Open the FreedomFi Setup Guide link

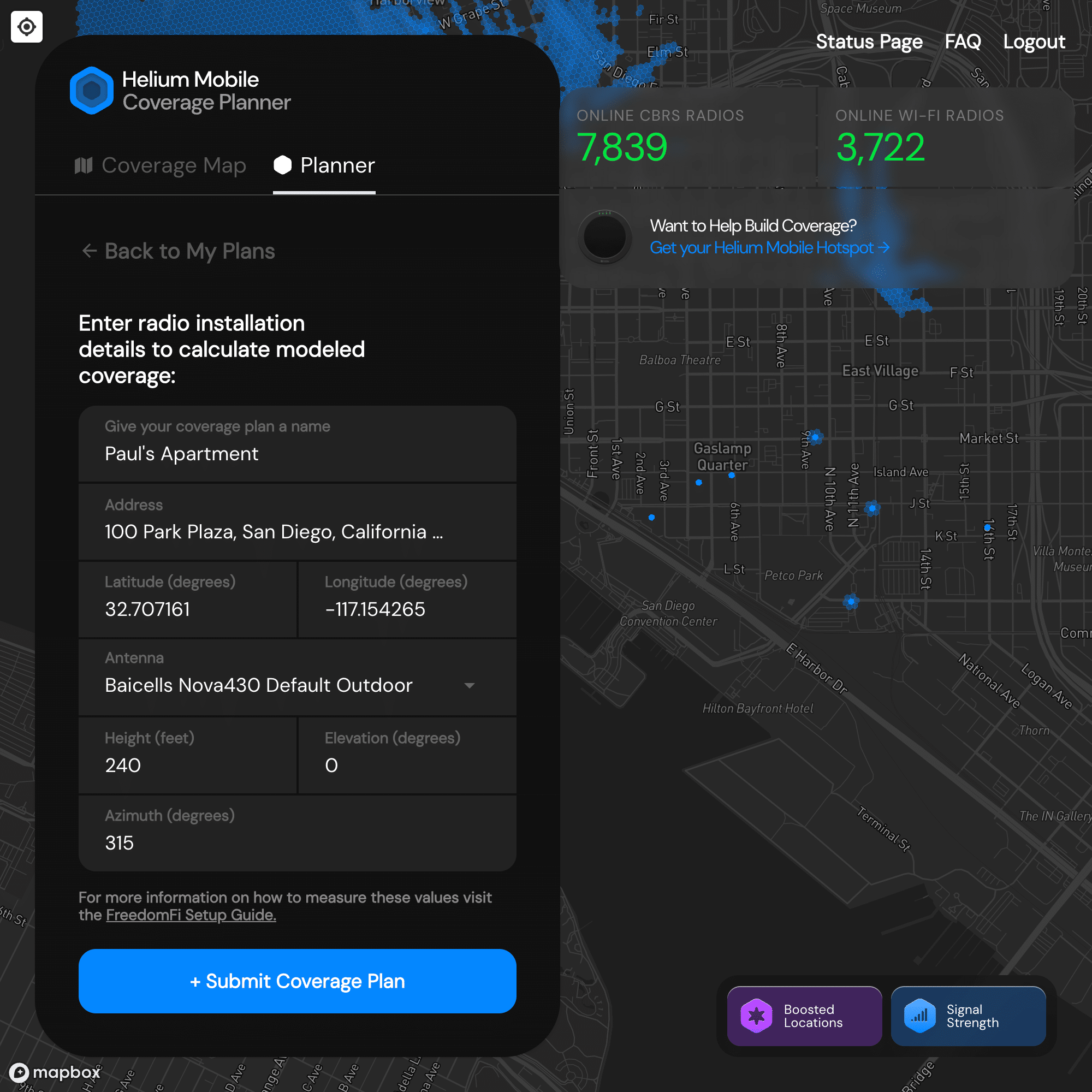pyautogui.click(x=191, y=915)
